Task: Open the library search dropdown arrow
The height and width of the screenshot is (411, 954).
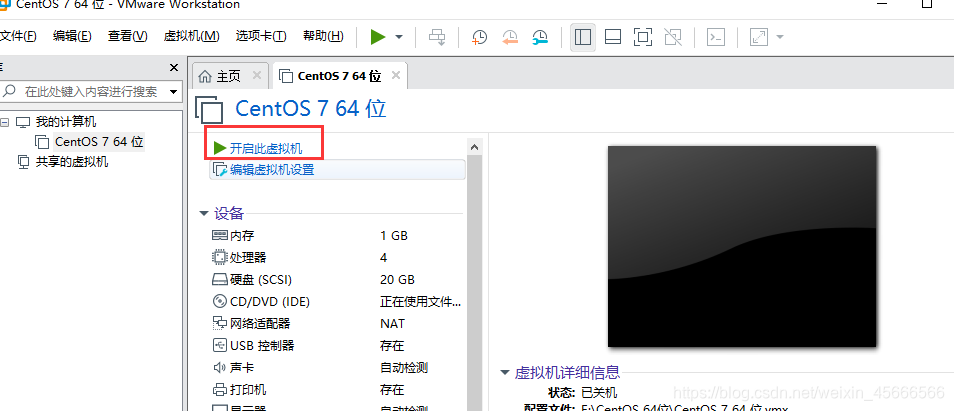Action: (173, 92)
